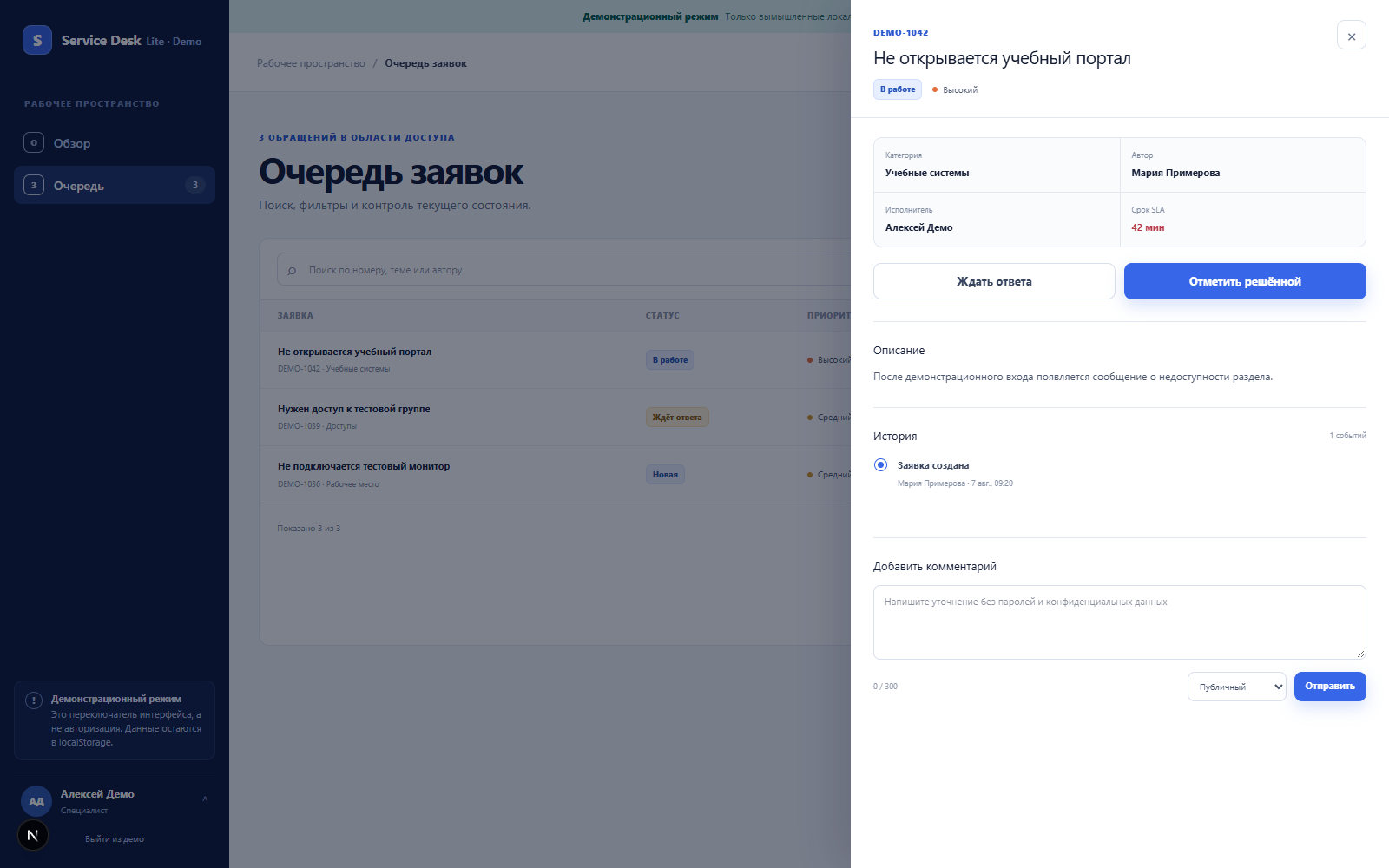Click the В работе badge in panel header
Viewport: 1389px width, 868px height.
898,89
